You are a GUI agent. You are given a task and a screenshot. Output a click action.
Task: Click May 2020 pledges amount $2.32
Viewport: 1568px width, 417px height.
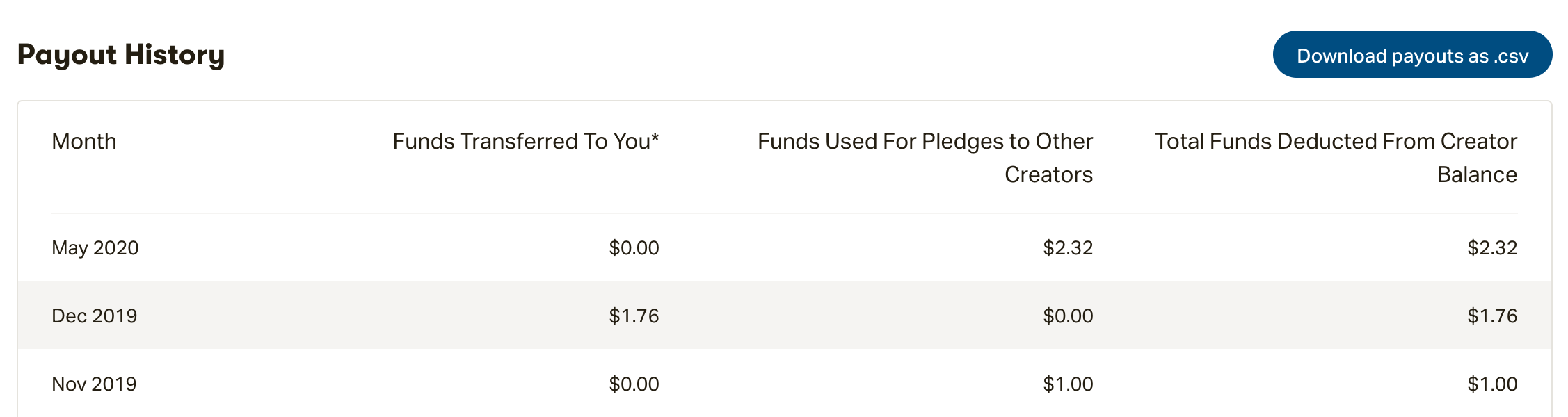1068,247
